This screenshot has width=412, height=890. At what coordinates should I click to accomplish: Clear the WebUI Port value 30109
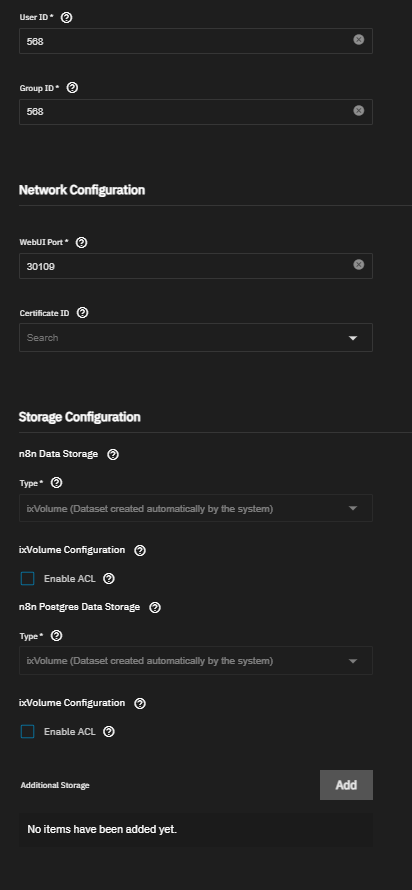[x=359, y=265]
